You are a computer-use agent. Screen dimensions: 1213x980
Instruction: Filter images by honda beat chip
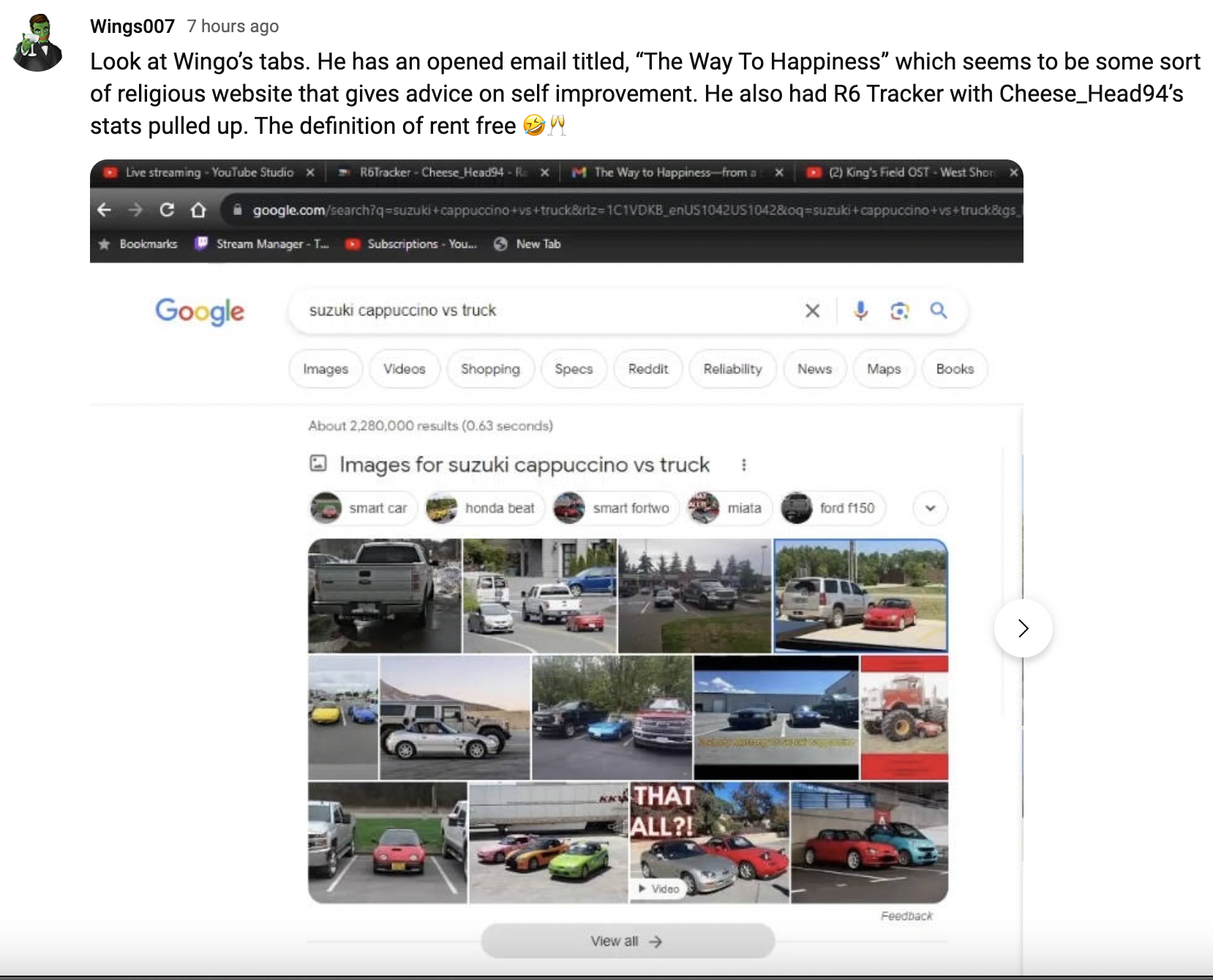point(485,508)
